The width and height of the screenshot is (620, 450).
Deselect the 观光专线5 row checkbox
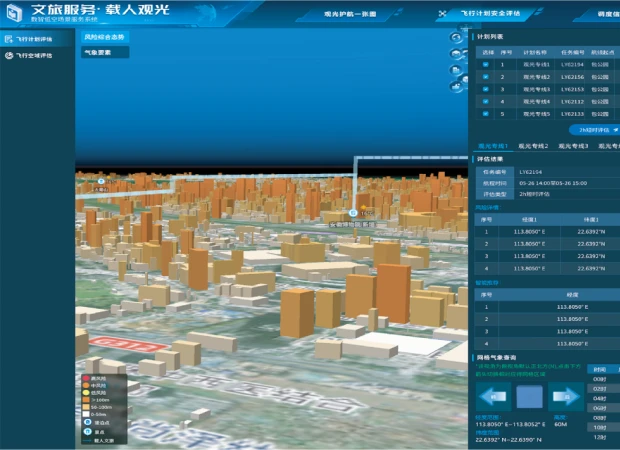pyautogui.click(x=487, y=114)
